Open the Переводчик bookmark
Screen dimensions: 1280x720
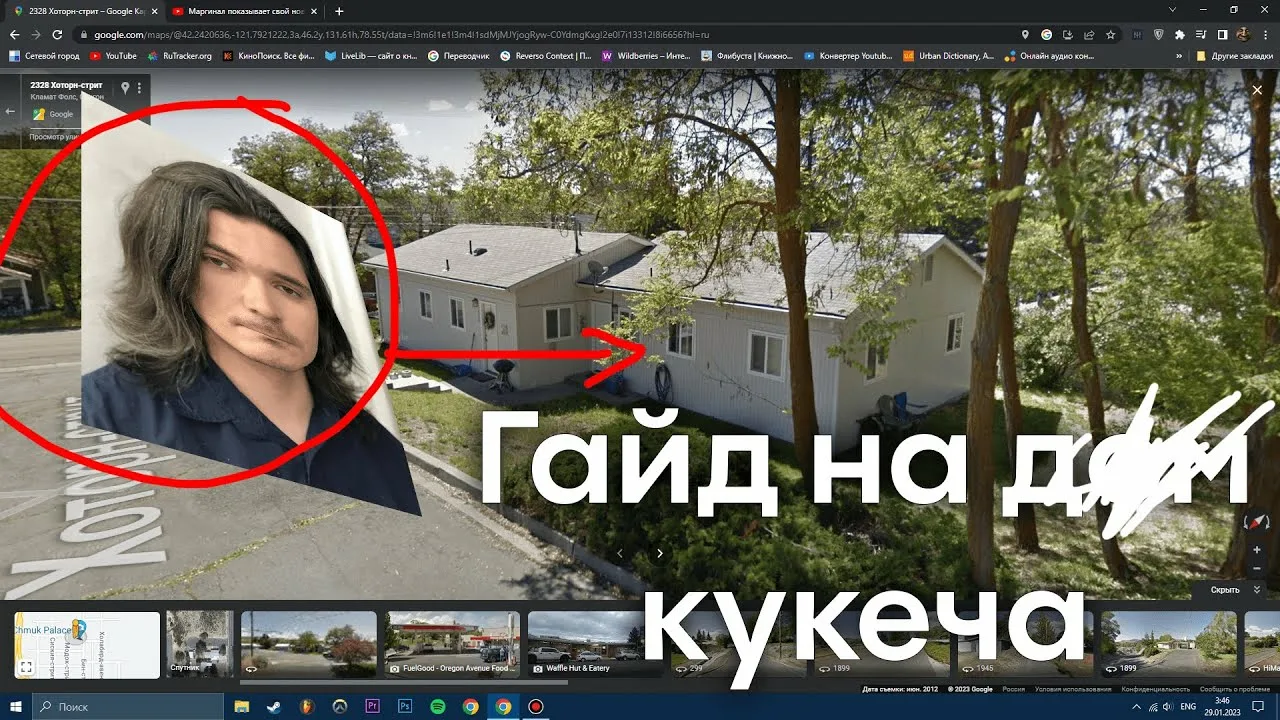click(x=459, y=56)
